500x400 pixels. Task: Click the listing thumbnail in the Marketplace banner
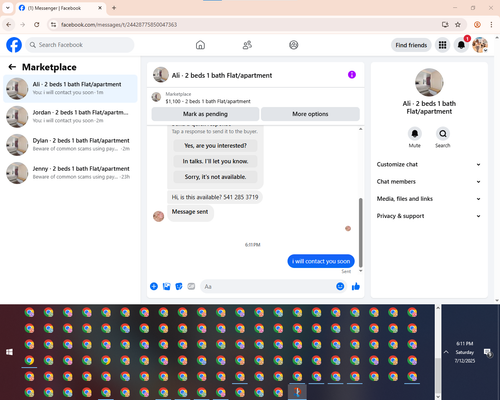(156, 97)
